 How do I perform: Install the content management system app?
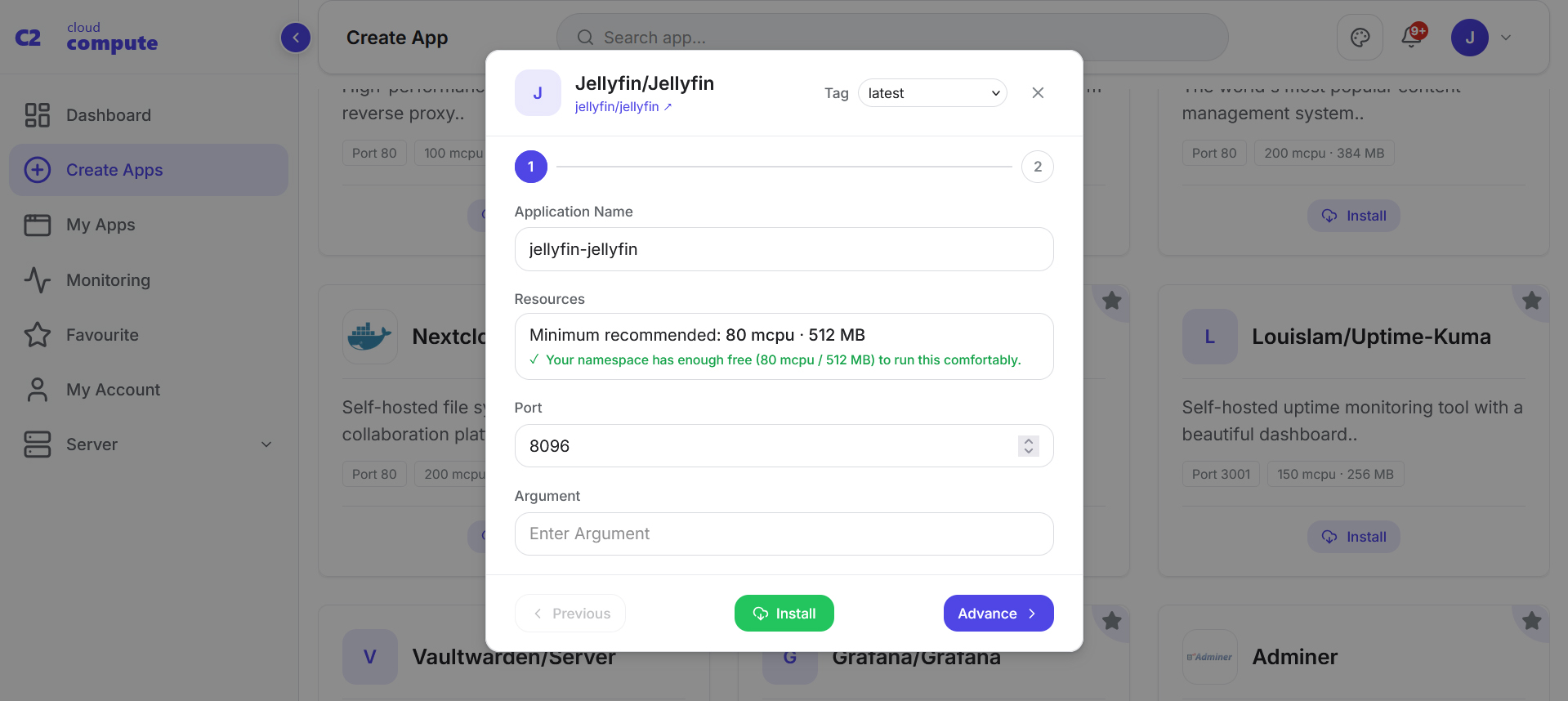tap(1354, 216)
